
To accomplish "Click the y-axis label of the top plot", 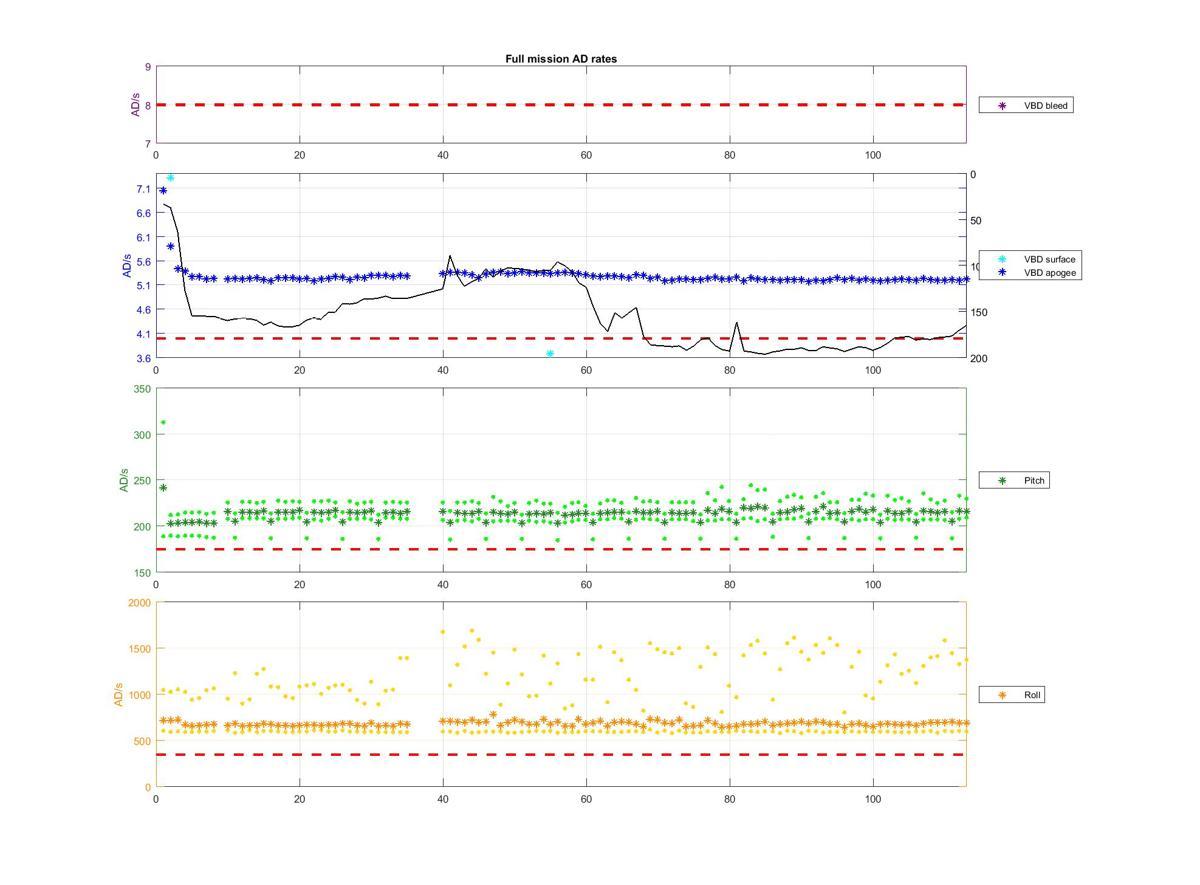I will click(x=137, y=105).
